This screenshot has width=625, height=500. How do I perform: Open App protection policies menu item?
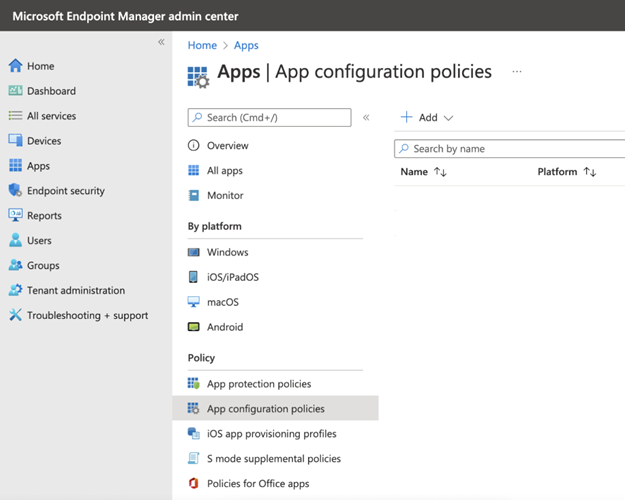[x=258, y=384]
